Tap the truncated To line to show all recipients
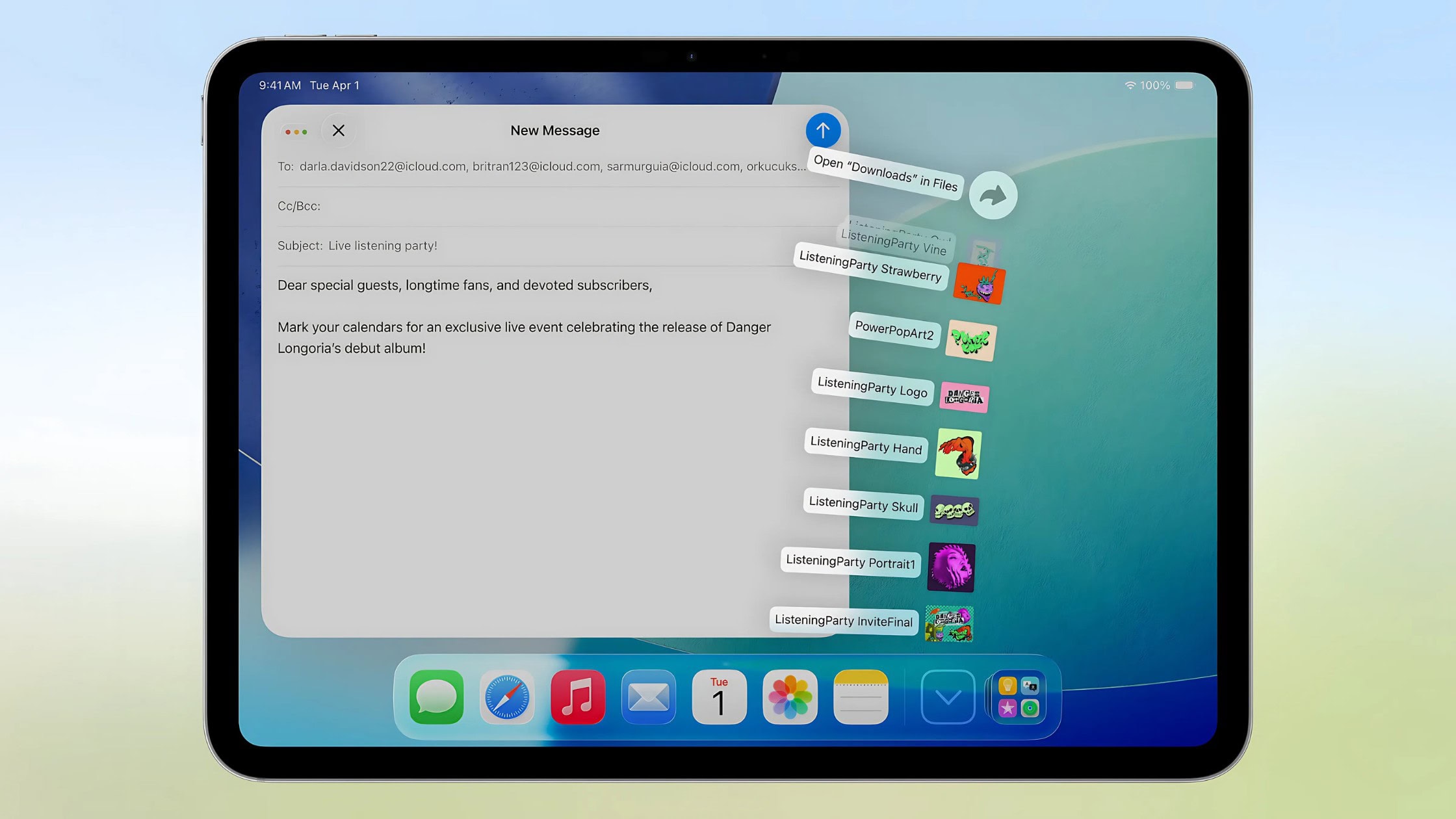The width and height of the screenshot is (1456, 819). [x=551, y=166]
